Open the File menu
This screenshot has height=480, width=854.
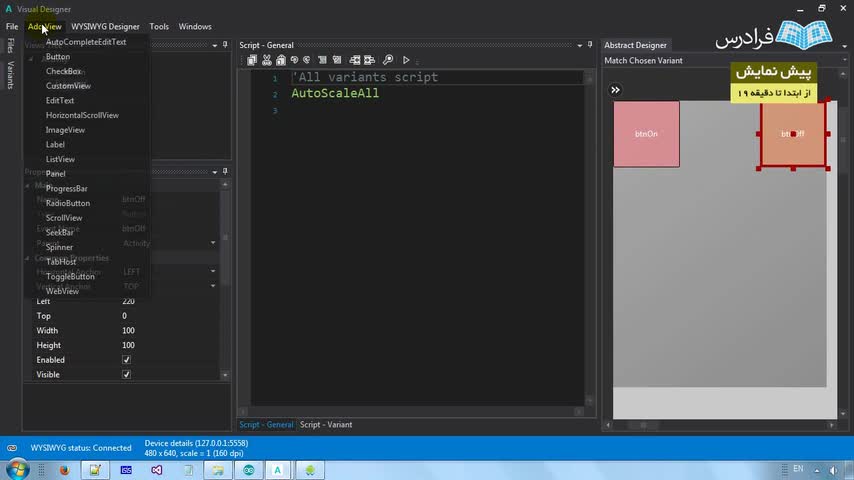[x=12, y=26]
